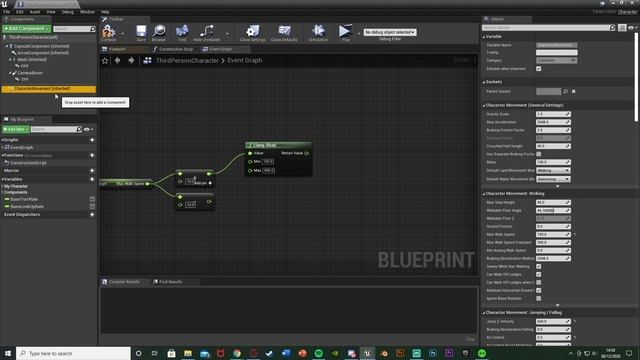
Task: Click the Add Component button
Action: 27,29
